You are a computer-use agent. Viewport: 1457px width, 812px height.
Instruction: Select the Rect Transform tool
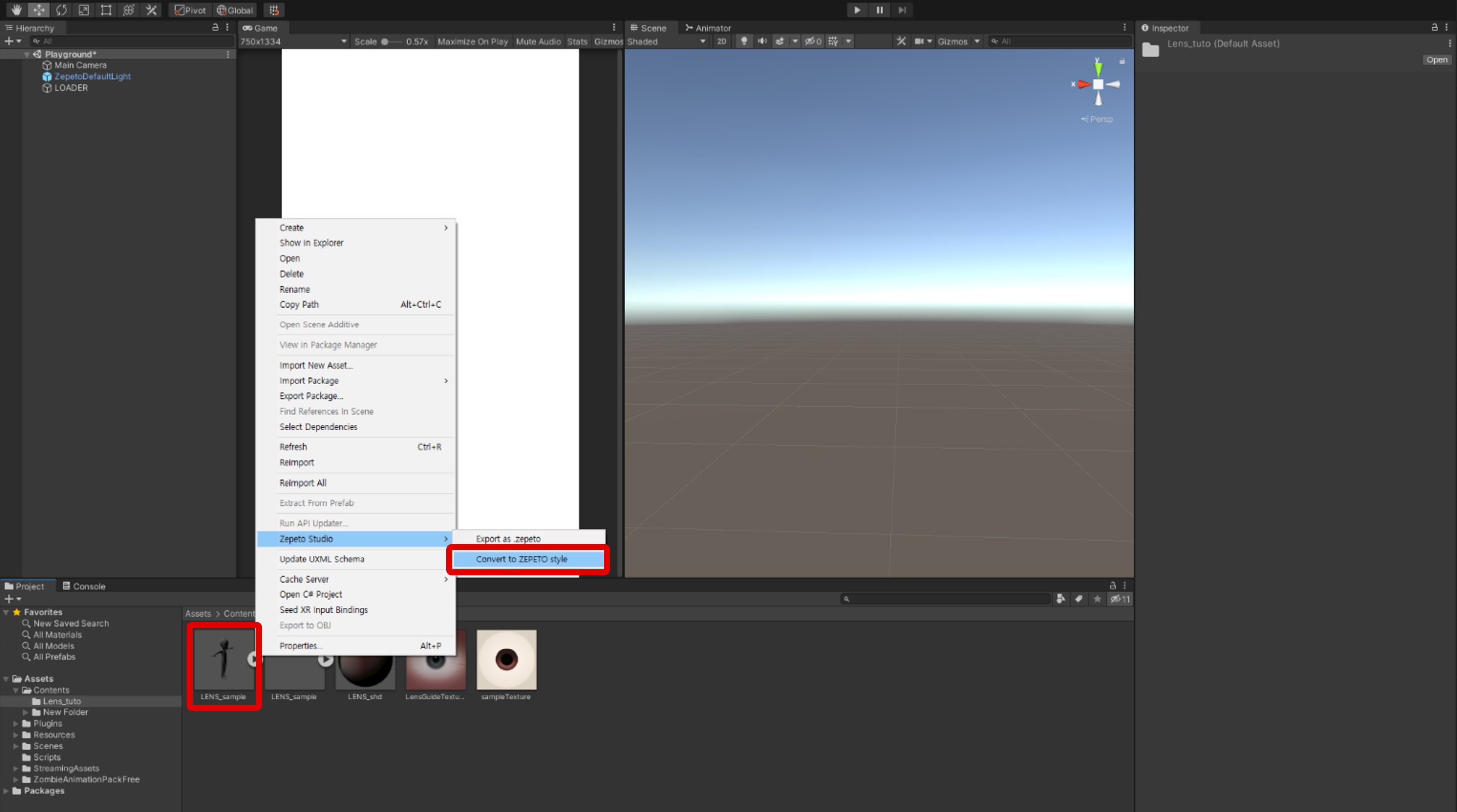tap(106, 10)
